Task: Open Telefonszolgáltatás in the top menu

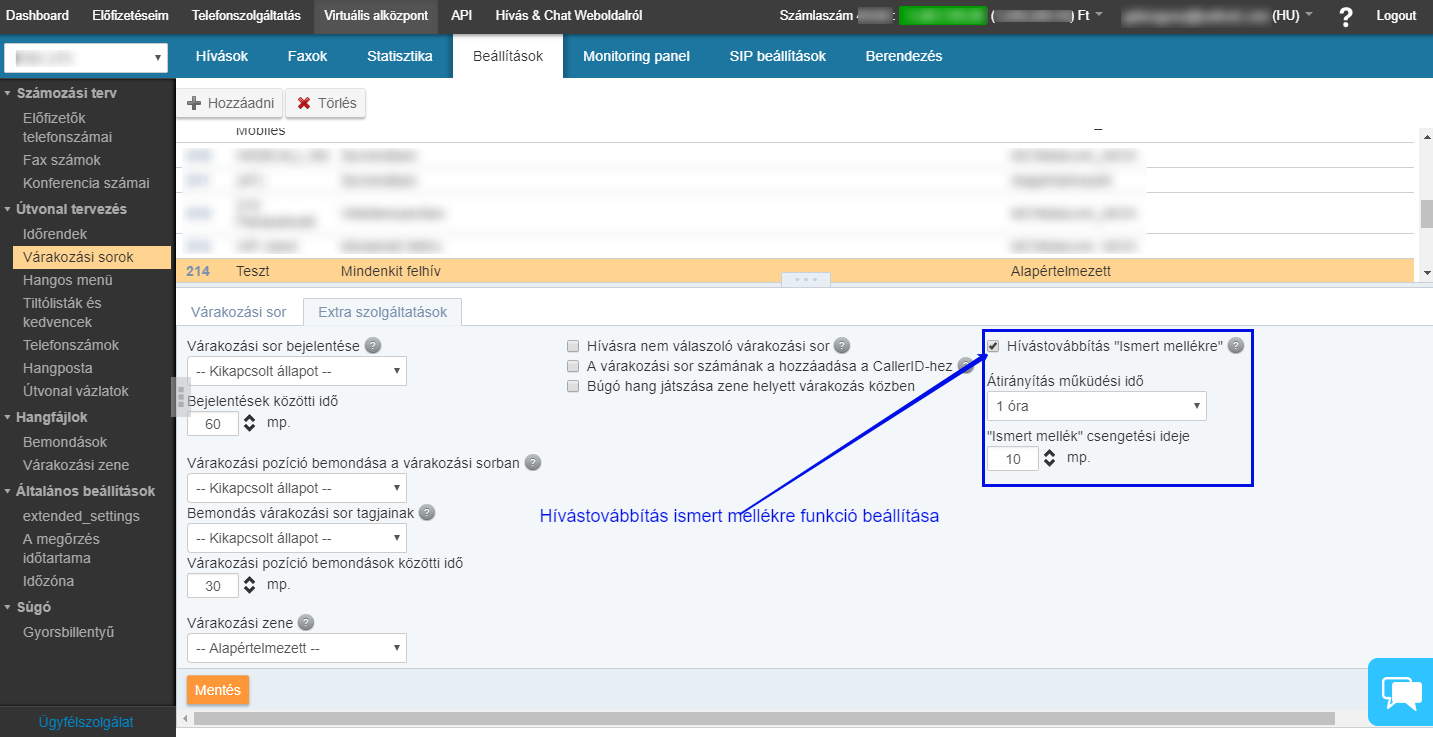Action: tap(246, 16)
